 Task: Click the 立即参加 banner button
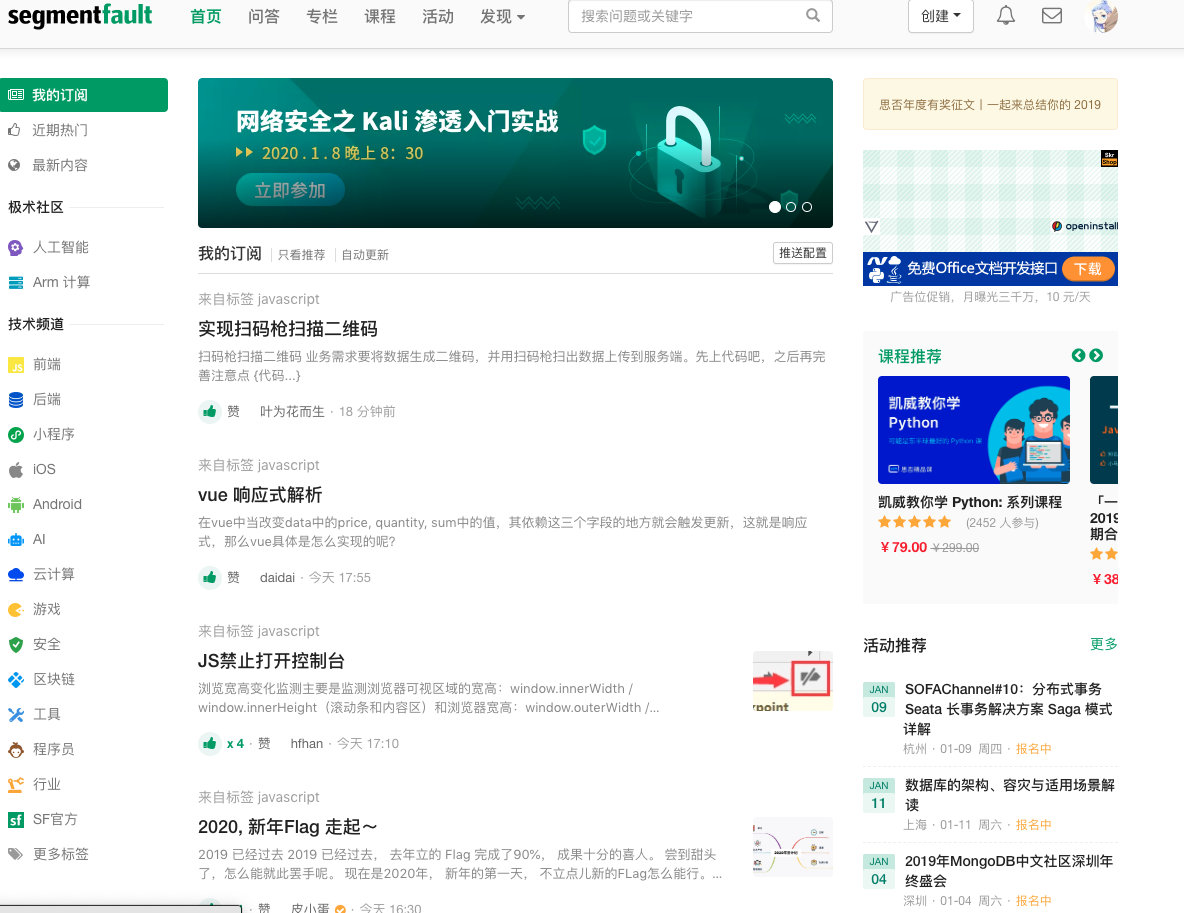click(x=290, y=190)
